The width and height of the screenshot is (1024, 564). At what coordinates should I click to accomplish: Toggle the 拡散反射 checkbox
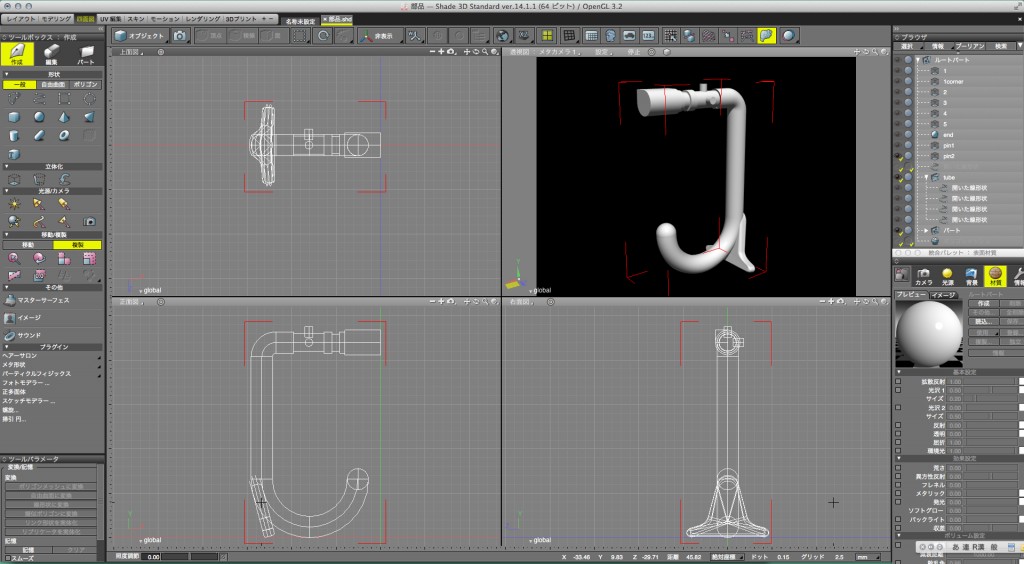899,381
